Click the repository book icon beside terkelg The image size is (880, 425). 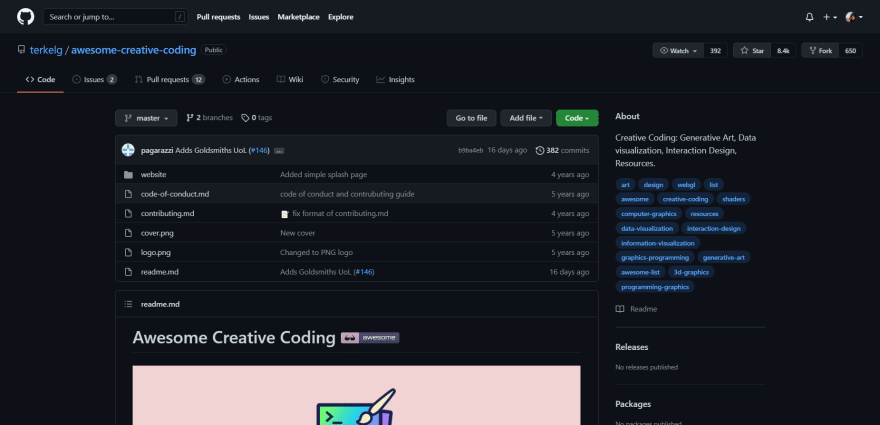point(21,50)
